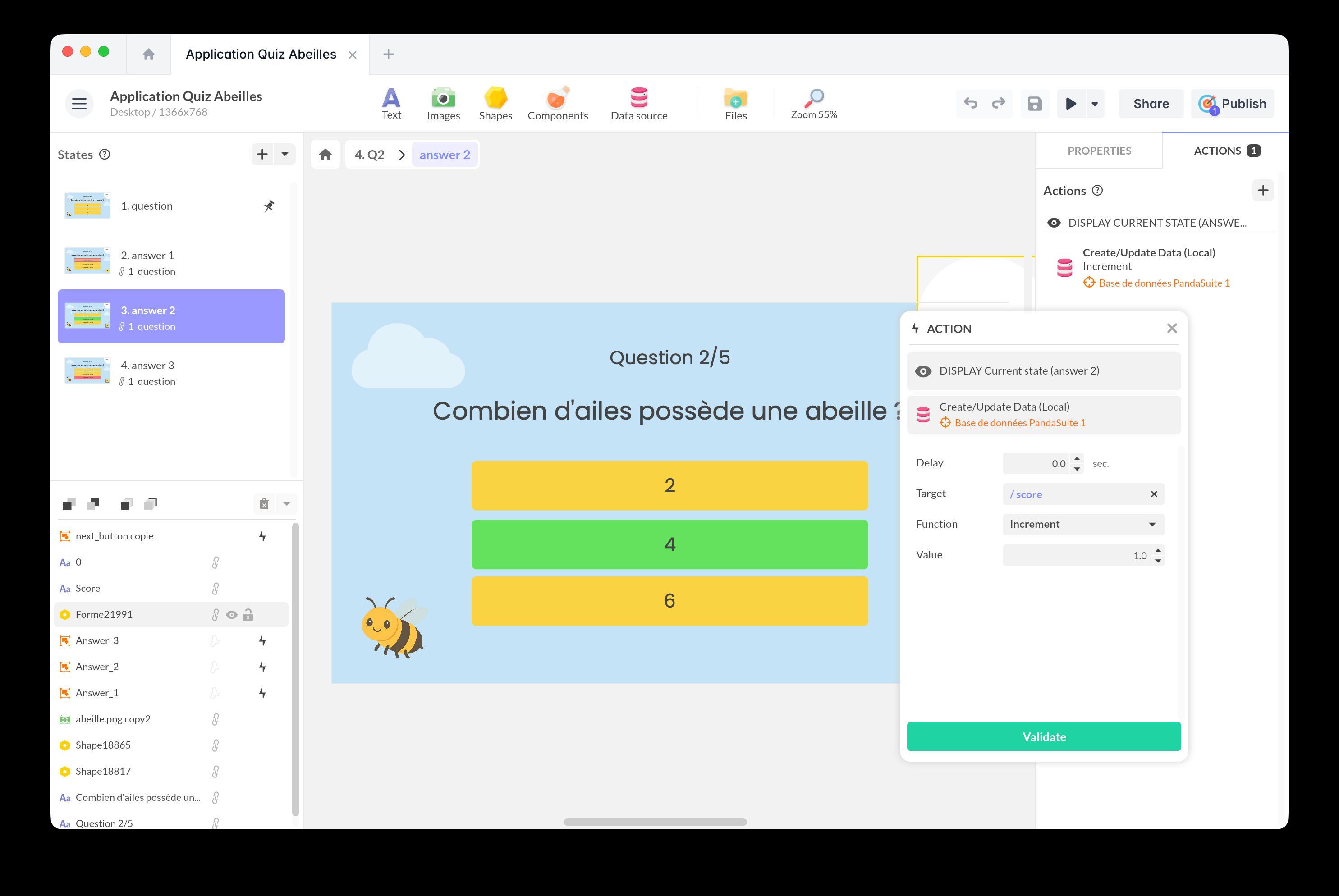Increase the Value using its stepper arrow
The height and width of the screenshot is (896, 1339).
(1158, 550)
